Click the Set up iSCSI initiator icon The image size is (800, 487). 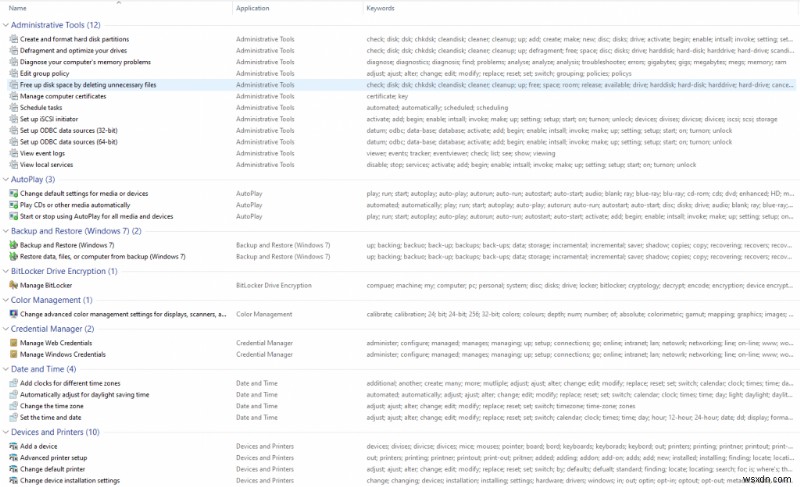tap(14, 119)
